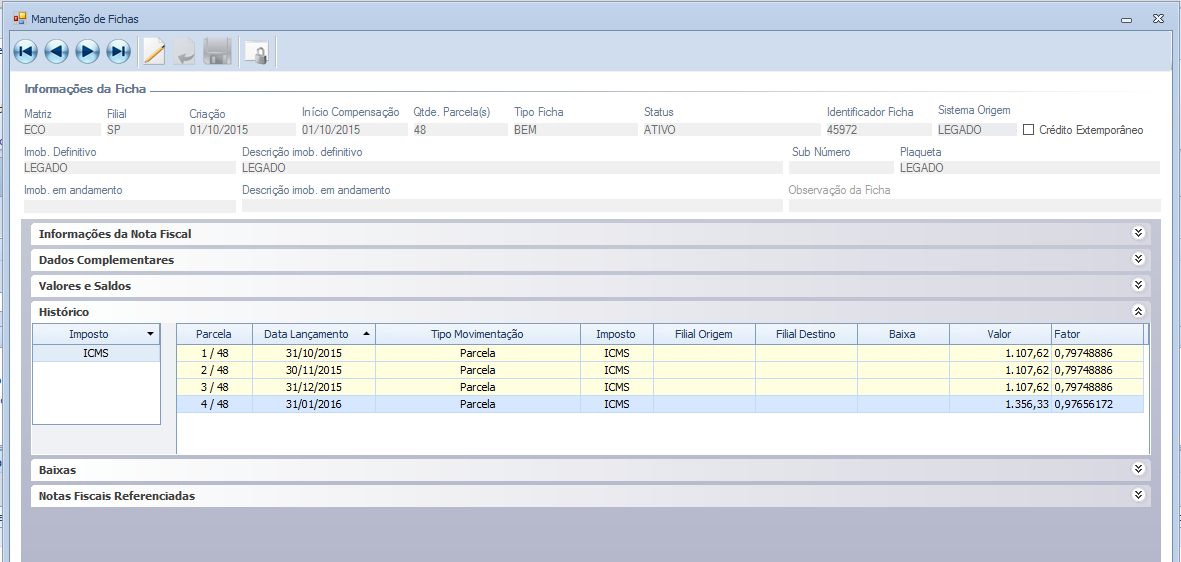
Task: Expand Notas Fiscais Referenciadas section
Action: 1137,495
